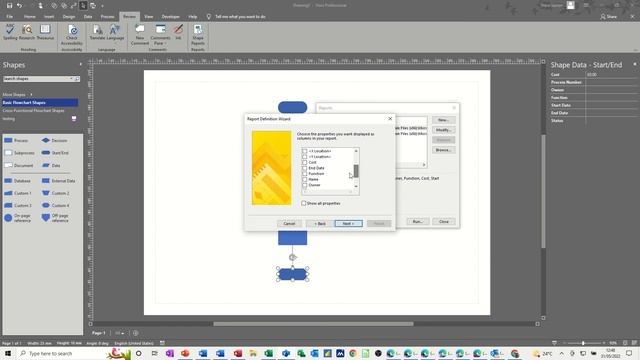Select the Data shape in stencil
This screenshot has height=360, width=640.
coord(51,165)
